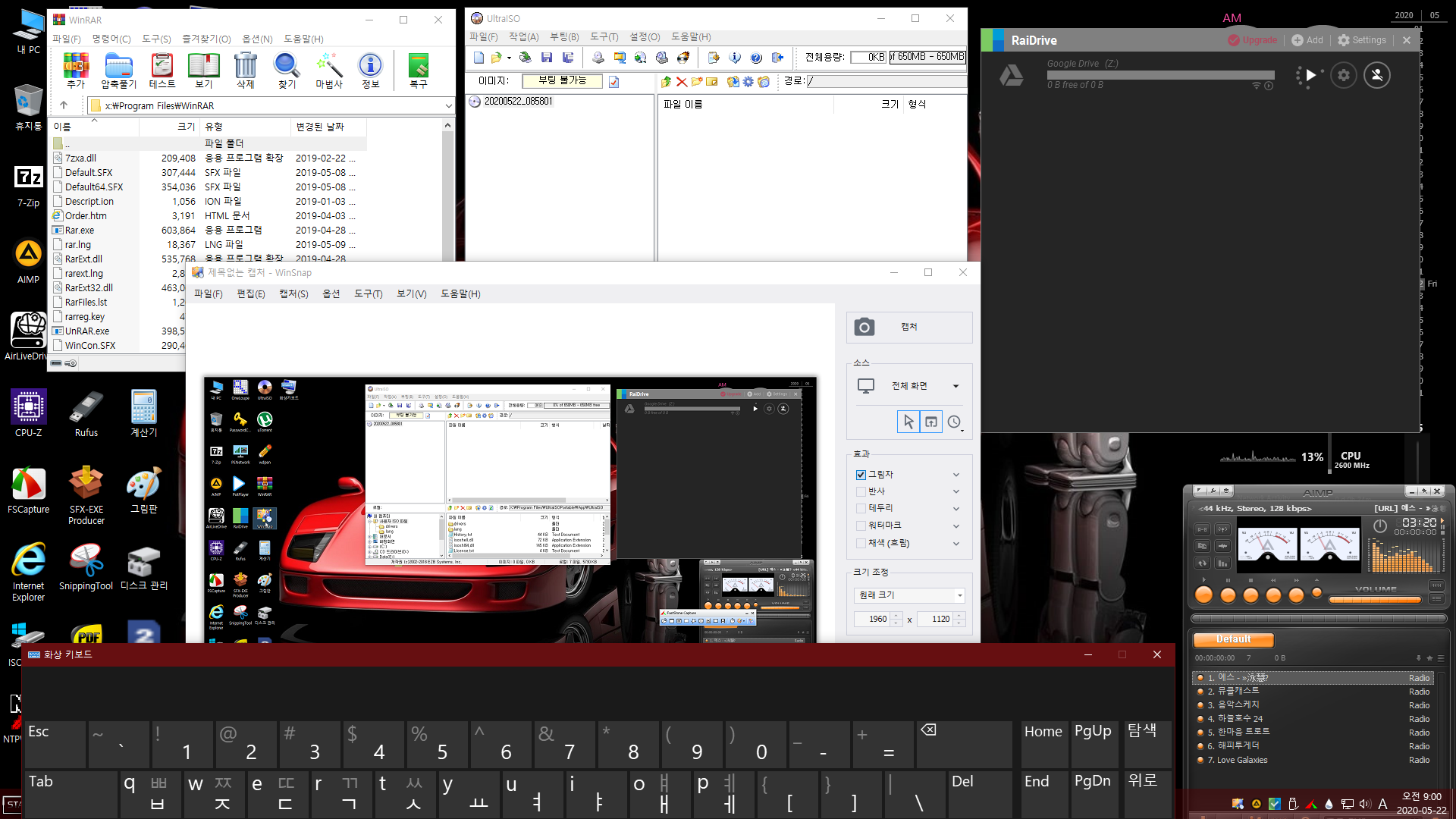The image size is (1456, 819).
Task: Select WinSnap cursor include toggle icon
Action: pyautogui.click(x=908, y=422)
